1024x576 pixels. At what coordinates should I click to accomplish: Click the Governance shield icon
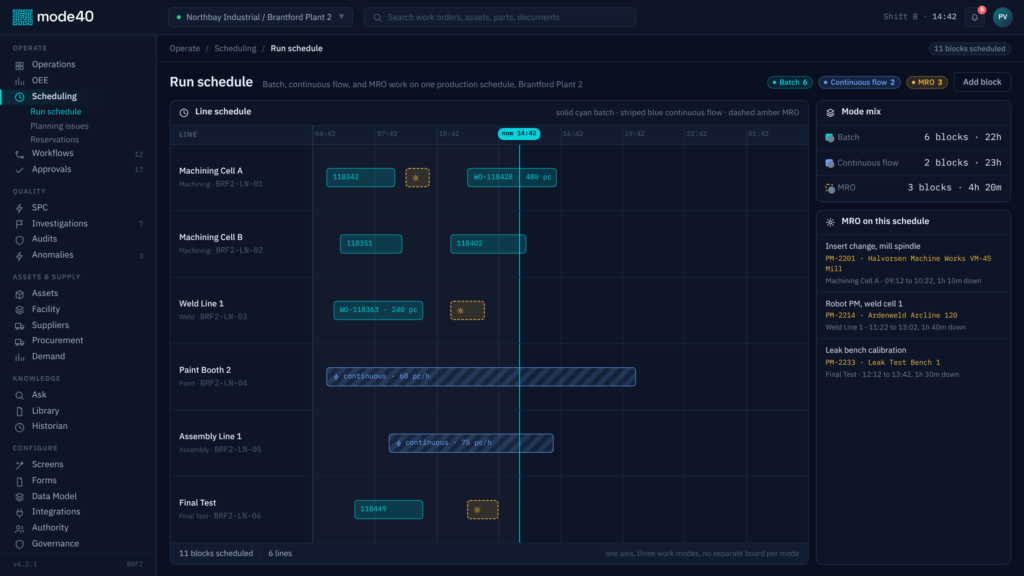[20, 544]
